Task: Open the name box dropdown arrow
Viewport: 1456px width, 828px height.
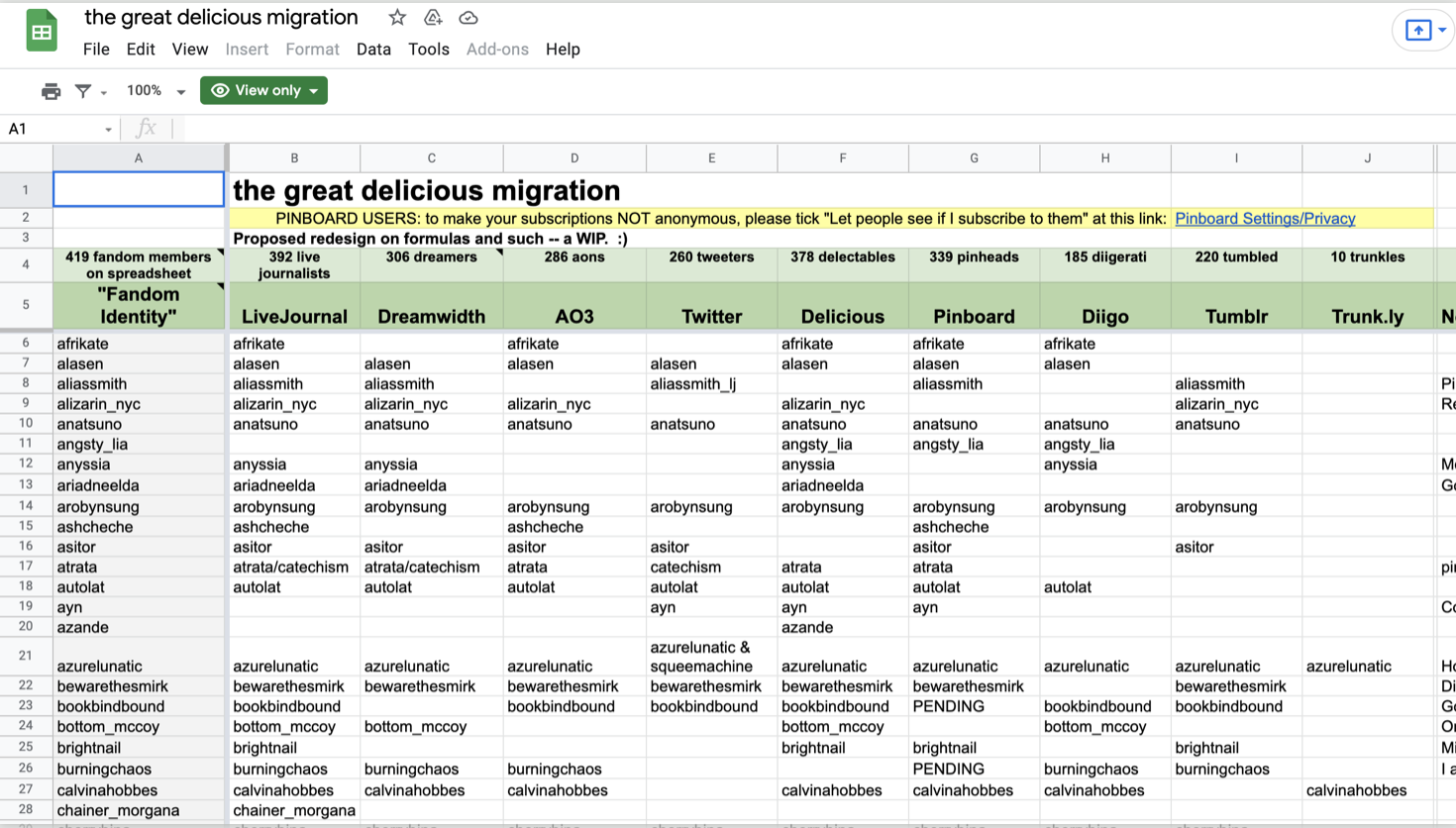Action: [x=108, y=130]
